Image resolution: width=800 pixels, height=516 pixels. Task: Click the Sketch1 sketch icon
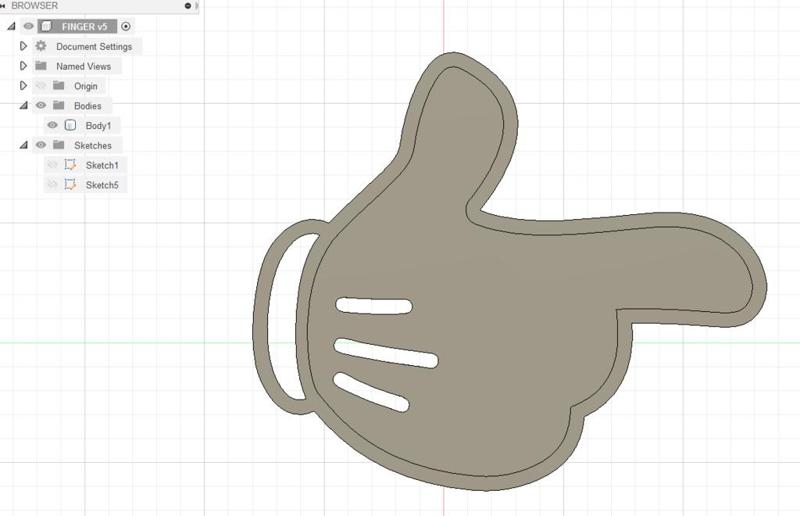pos(70,165)
